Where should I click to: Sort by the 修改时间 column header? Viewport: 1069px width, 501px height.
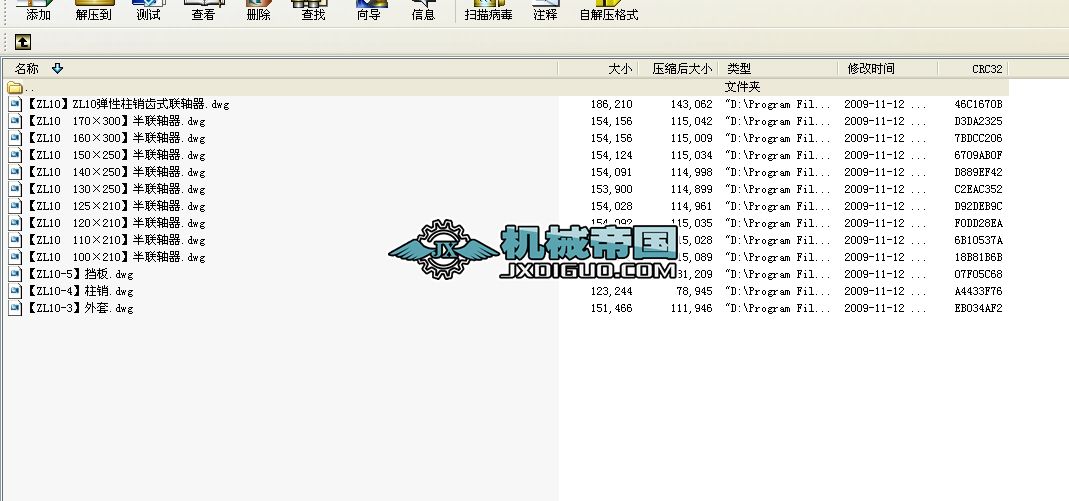(x=888, y=68)
